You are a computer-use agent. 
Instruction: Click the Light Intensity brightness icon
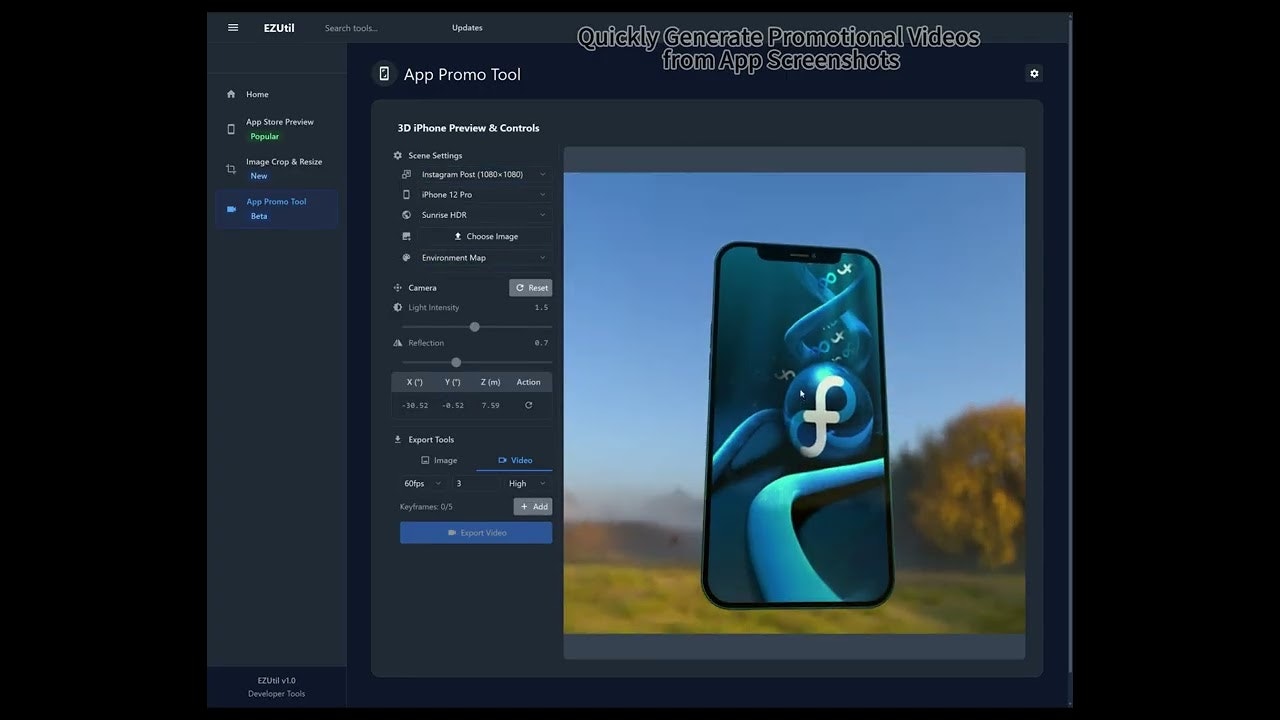398,308
